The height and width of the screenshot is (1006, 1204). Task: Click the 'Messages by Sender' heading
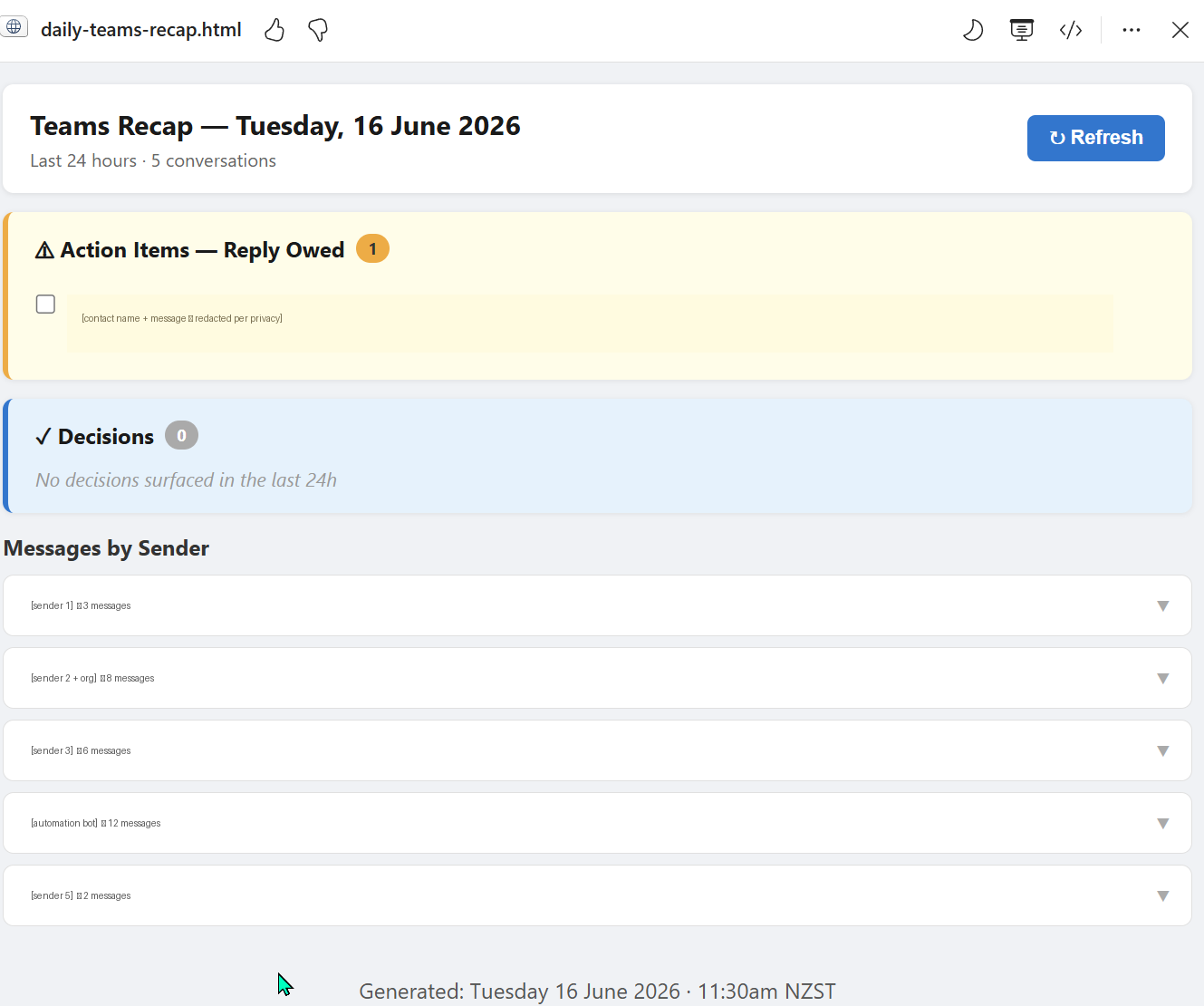[x=106, y=548]
